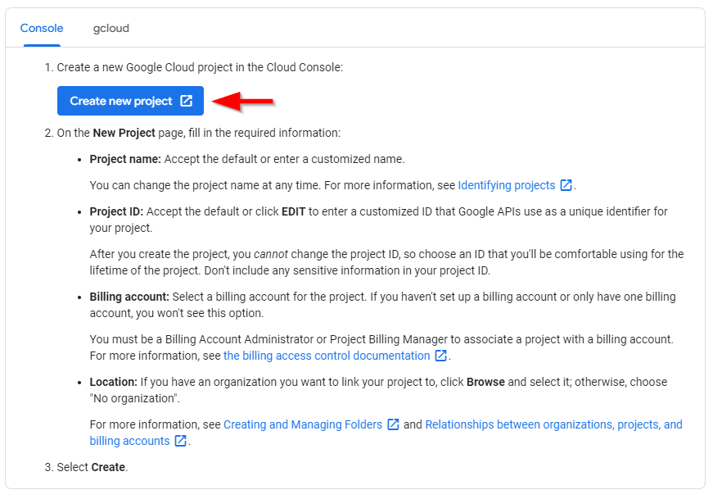713x499 pixels.
Task: Click the bold Project ID label
Action: tap(116, 212)
